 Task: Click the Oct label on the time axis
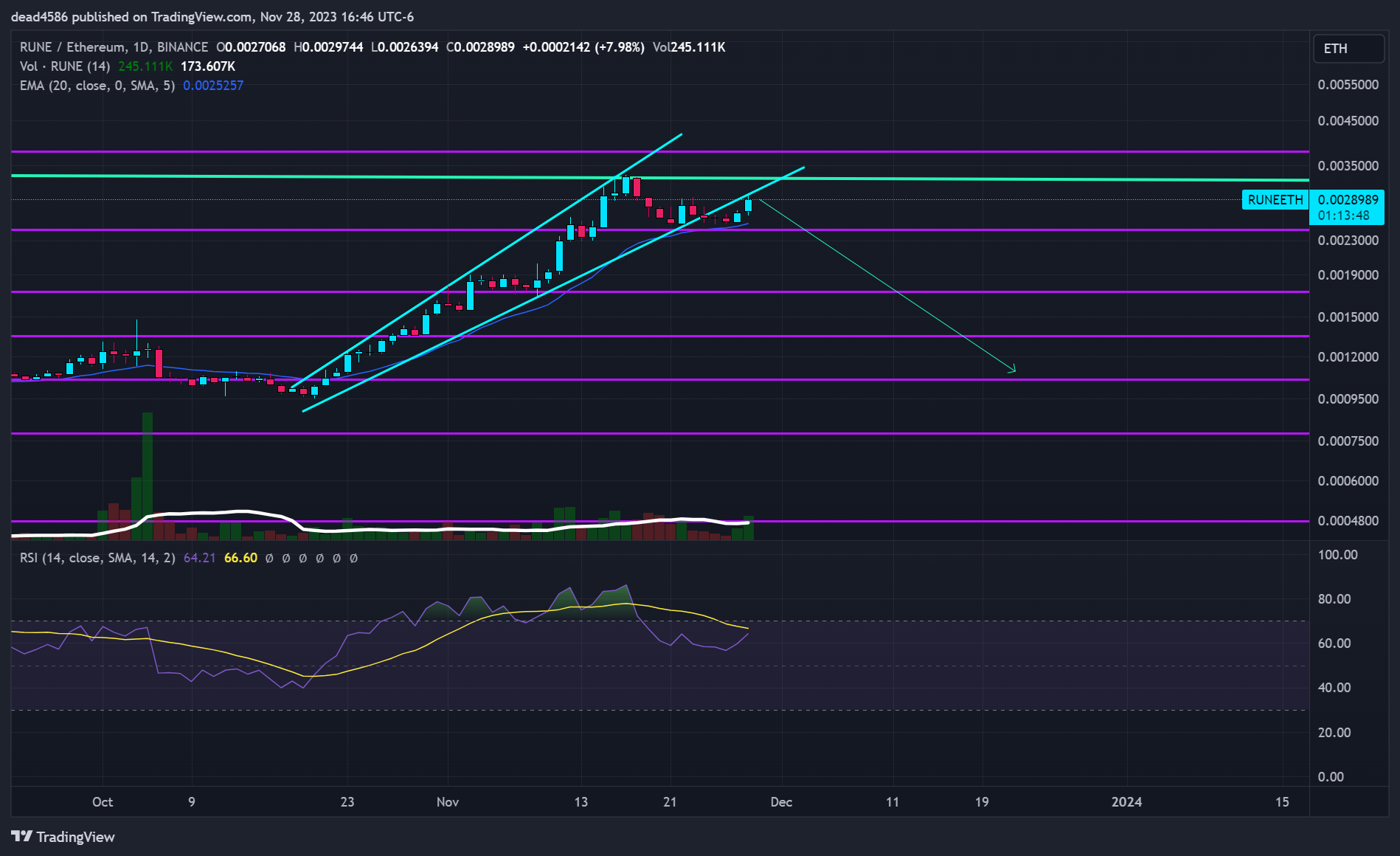103,802
